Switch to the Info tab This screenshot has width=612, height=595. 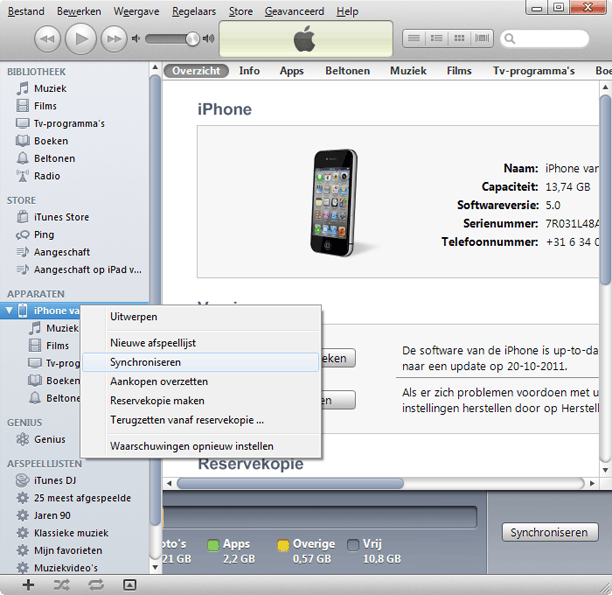click(249, 71)
